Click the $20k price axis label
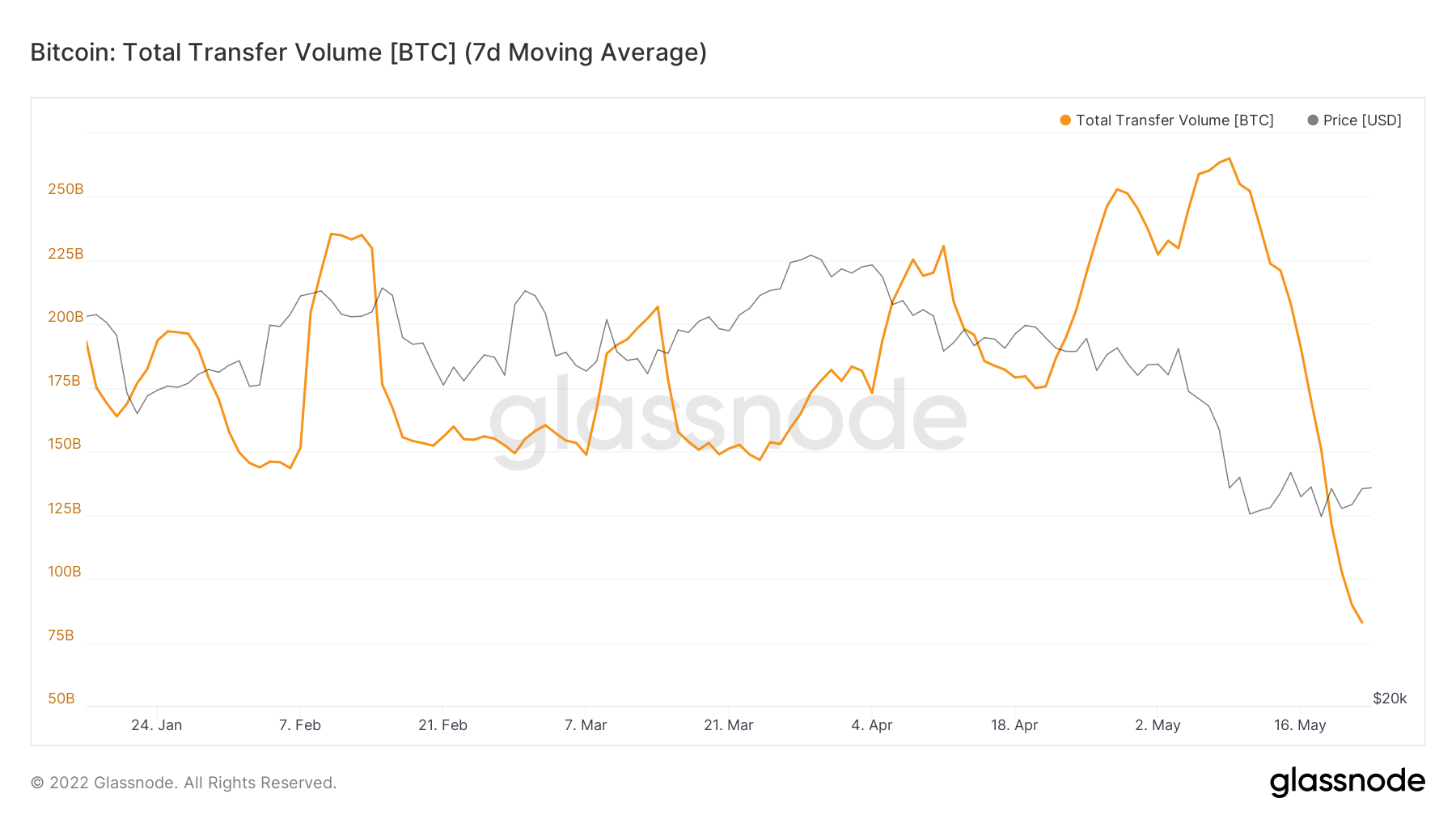Image resolution: width=1456 pixels, height=819 pixels. 1390,699
